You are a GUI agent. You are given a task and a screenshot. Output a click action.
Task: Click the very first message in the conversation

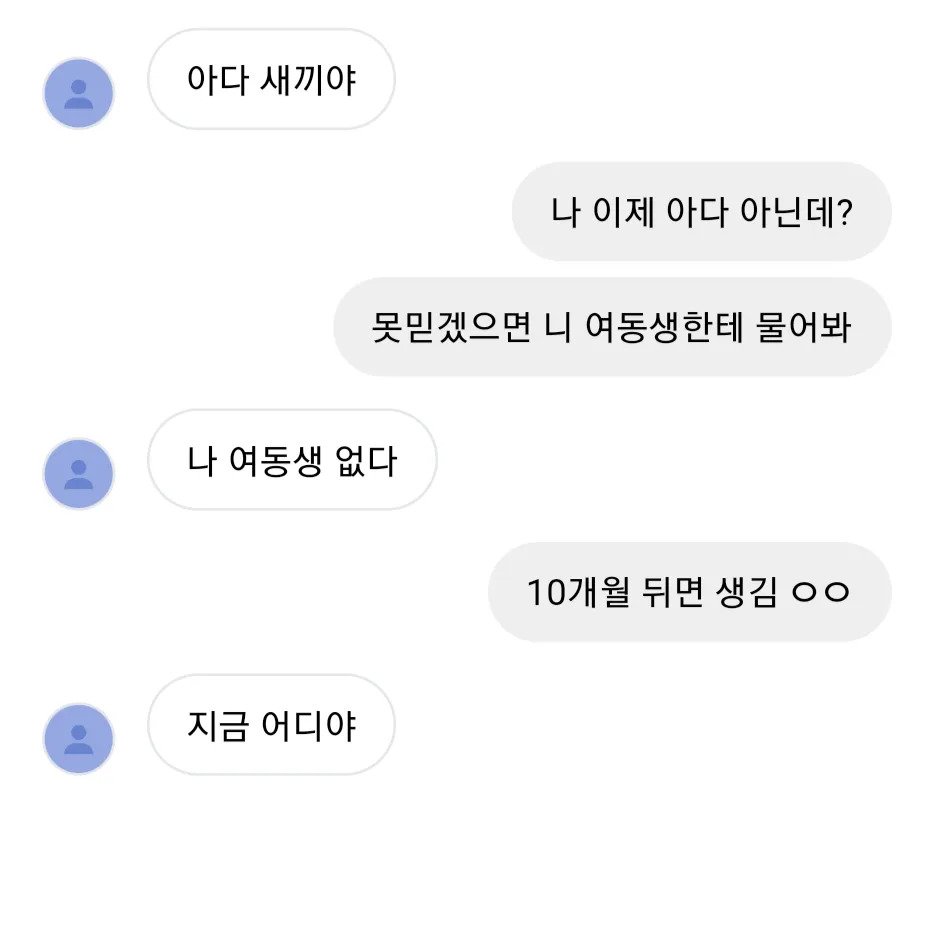point(271,80)
